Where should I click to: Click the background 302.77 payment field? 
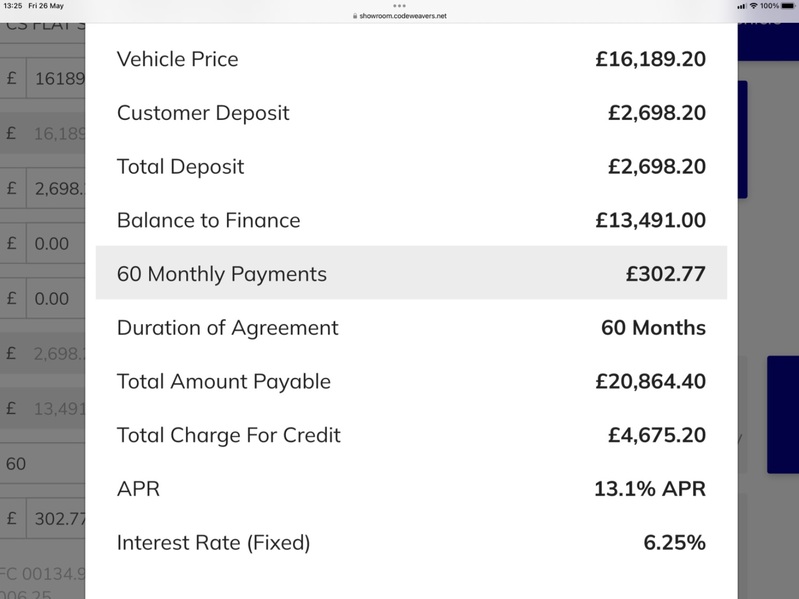tap(56, 519)
